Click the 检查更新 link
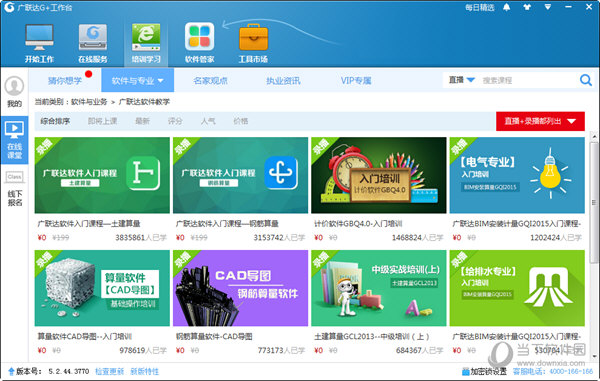Image resolution: width=600 pixels, height=381 pixels. (109, 371)
